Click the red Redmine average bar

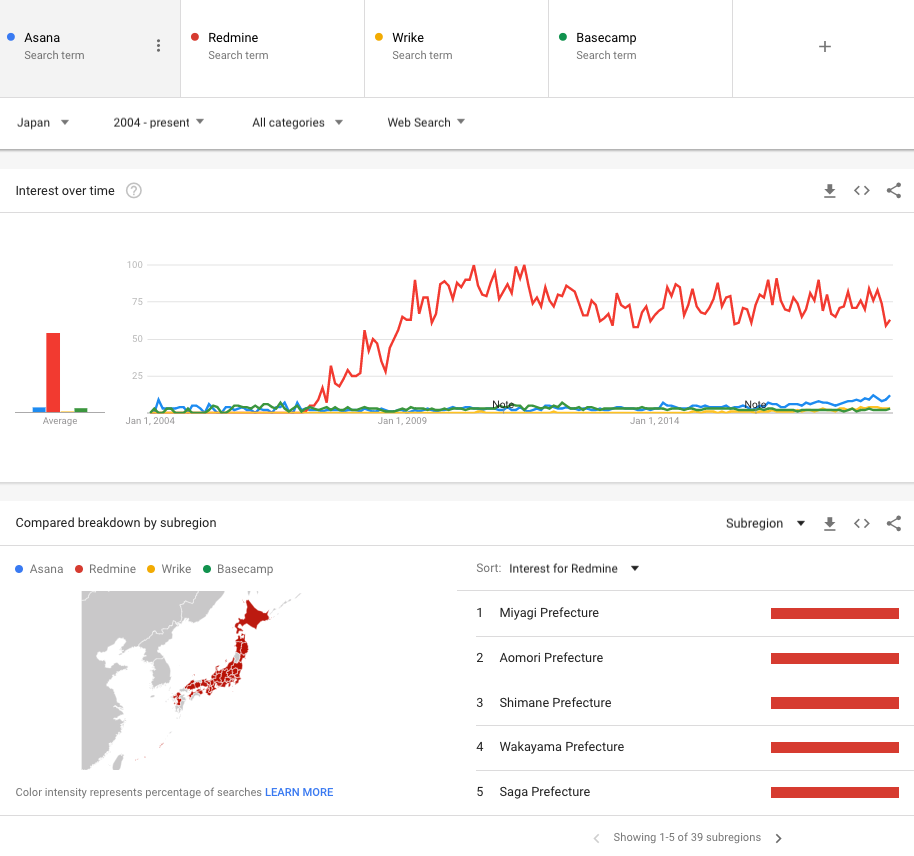[x=53, y=373]
